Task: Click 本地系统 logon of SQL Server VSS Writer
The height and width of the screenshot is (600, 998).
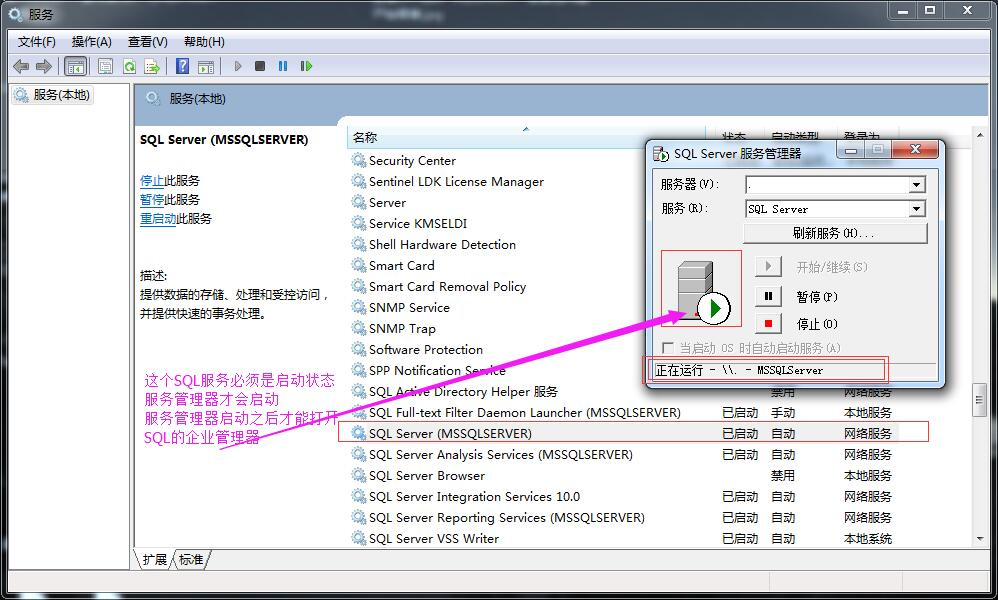Action: [x=868, y=538]
